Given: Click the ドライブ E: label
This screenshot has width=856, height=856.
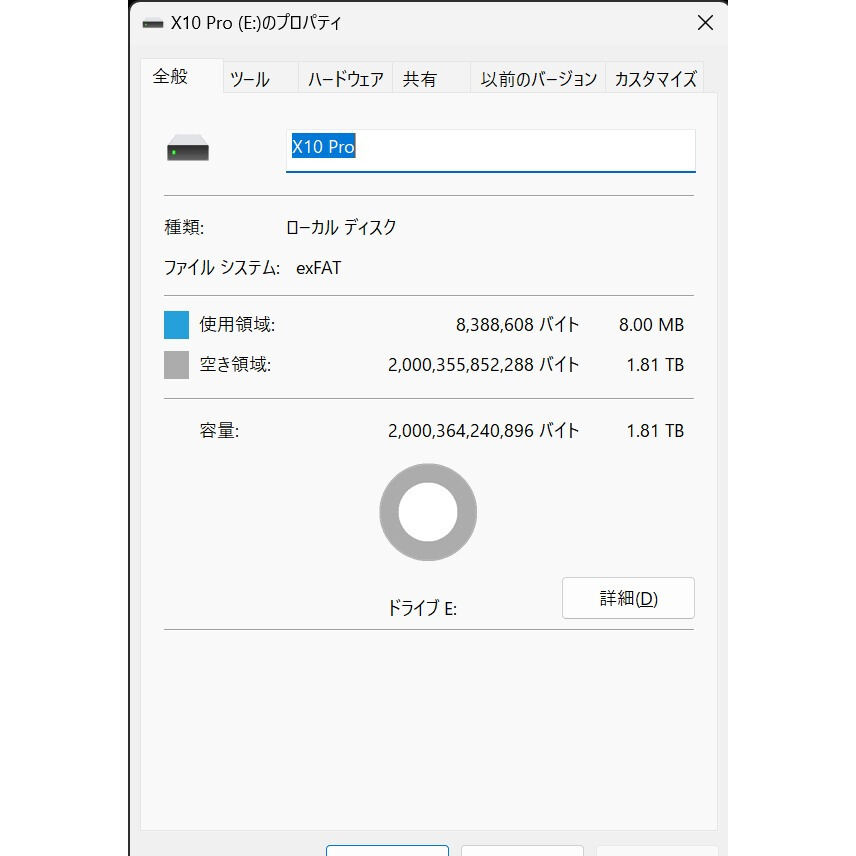Looking at the screenshot, I should 422,608.
